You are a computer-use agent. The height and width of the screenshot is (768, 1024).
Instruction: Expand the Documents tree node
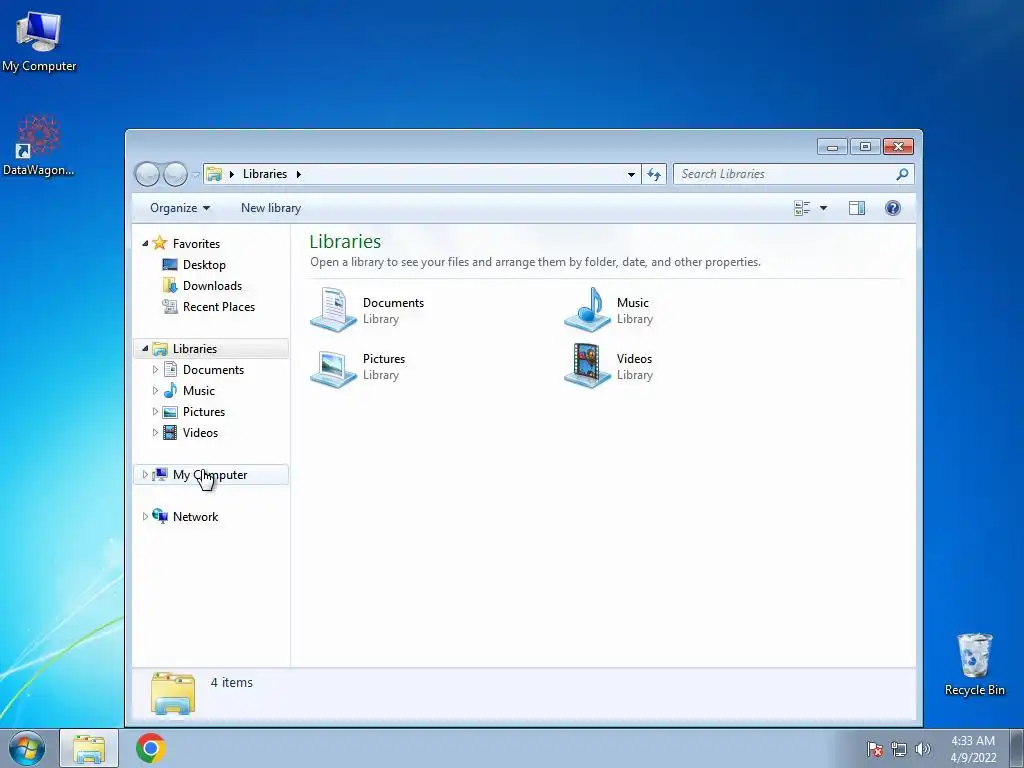pos(155,370)
